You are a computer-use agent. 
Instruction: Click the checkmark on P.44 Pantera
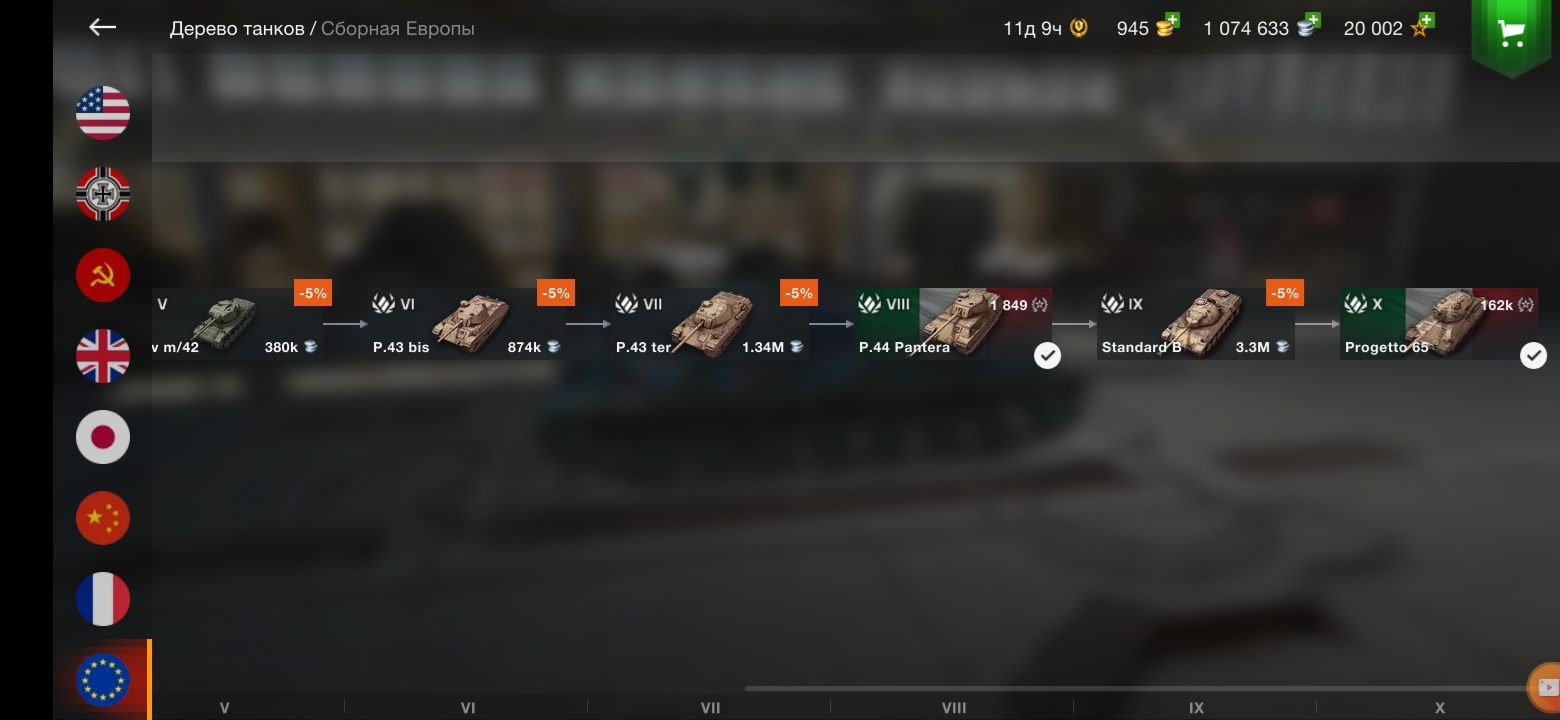tap(1047, 355)
